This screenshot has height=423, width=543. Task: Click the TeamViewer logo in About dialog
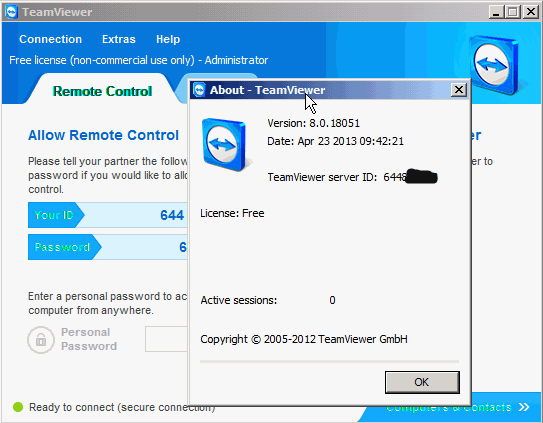226,145
